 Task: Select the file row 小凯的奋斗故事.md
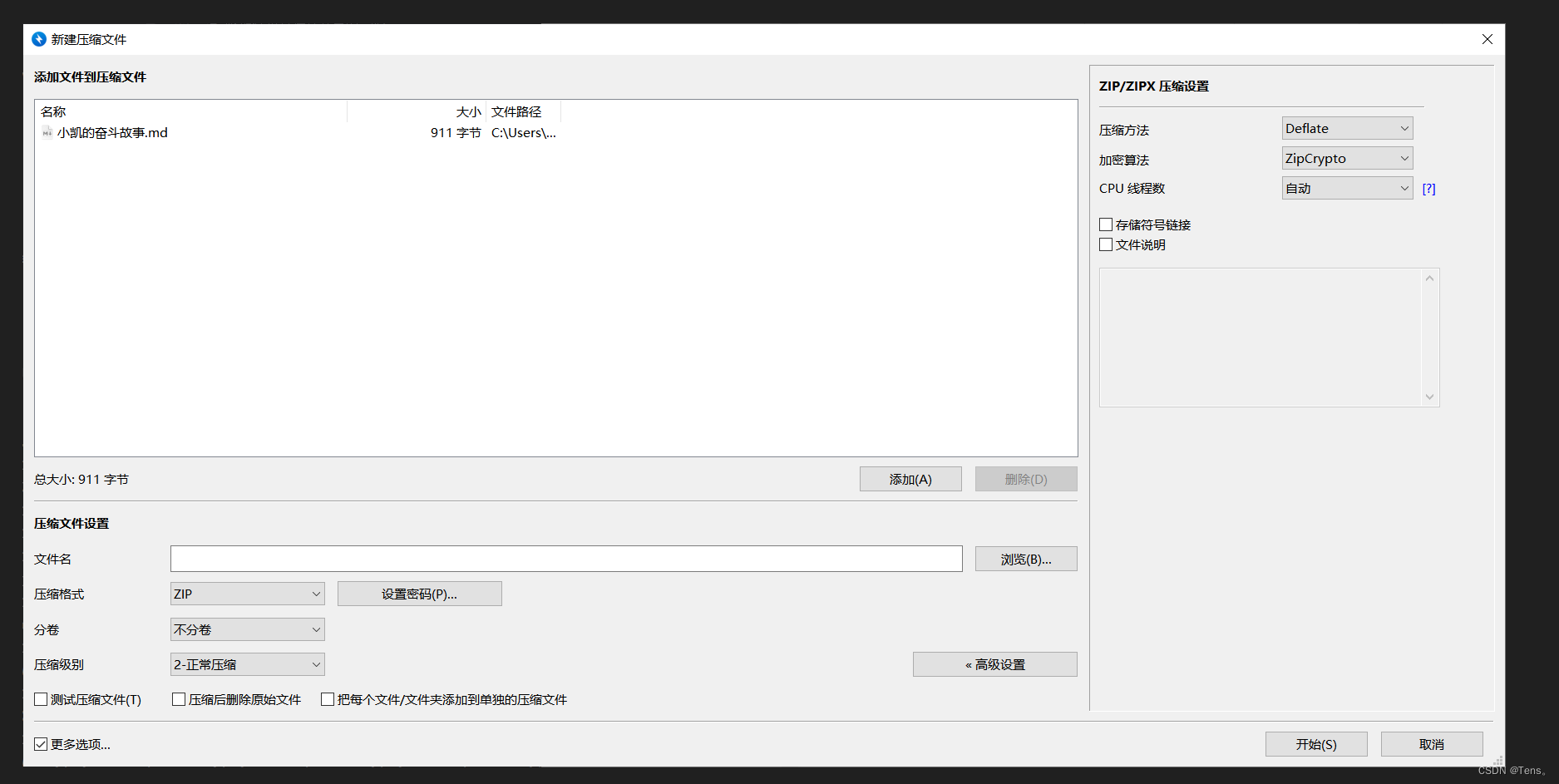tap(298, 133)
